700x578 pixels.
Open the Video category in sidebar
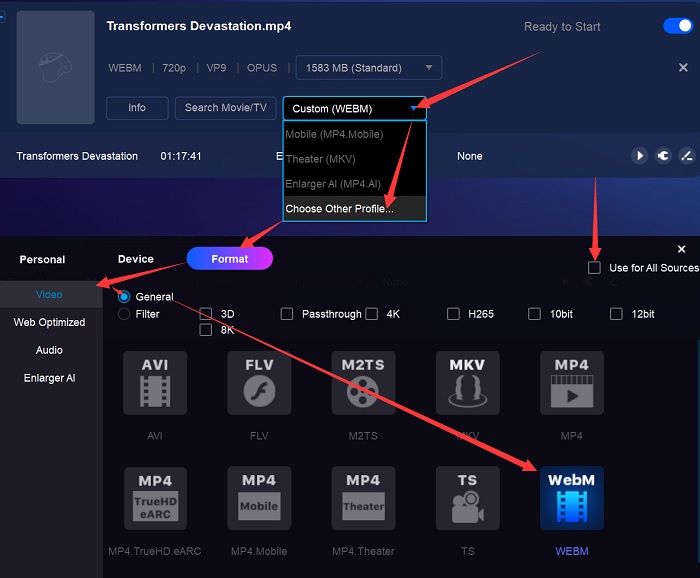pyautogui.click(x=51, y=295)
